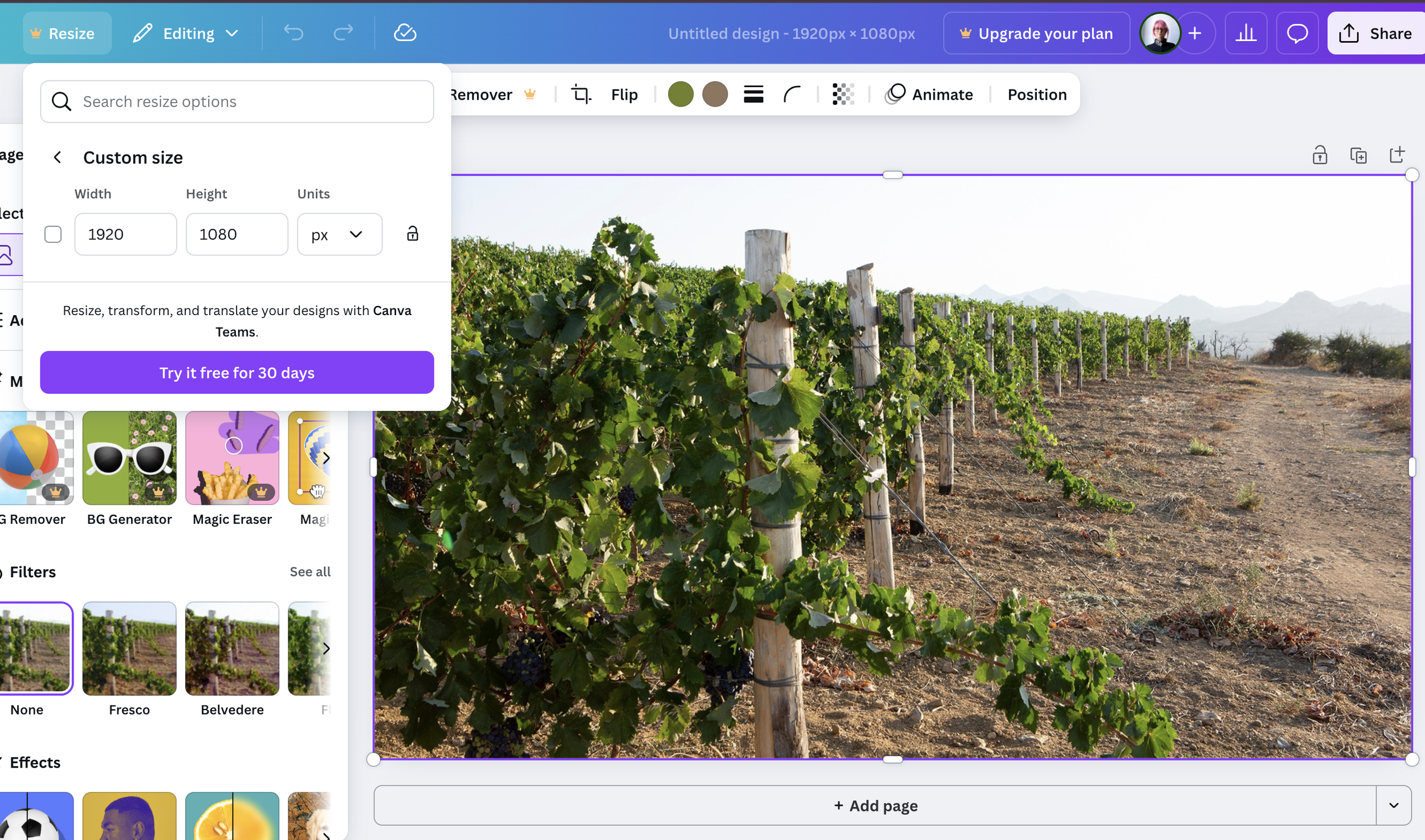Expand the arrow beside Add page

[x=1394, y=805]
